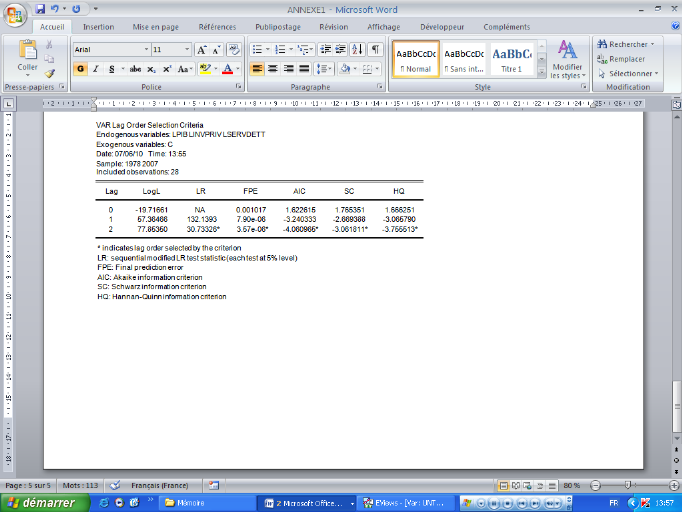This screenshot has height=512, width=682.
Task: Zoom out with minus button
Action: 595,485
